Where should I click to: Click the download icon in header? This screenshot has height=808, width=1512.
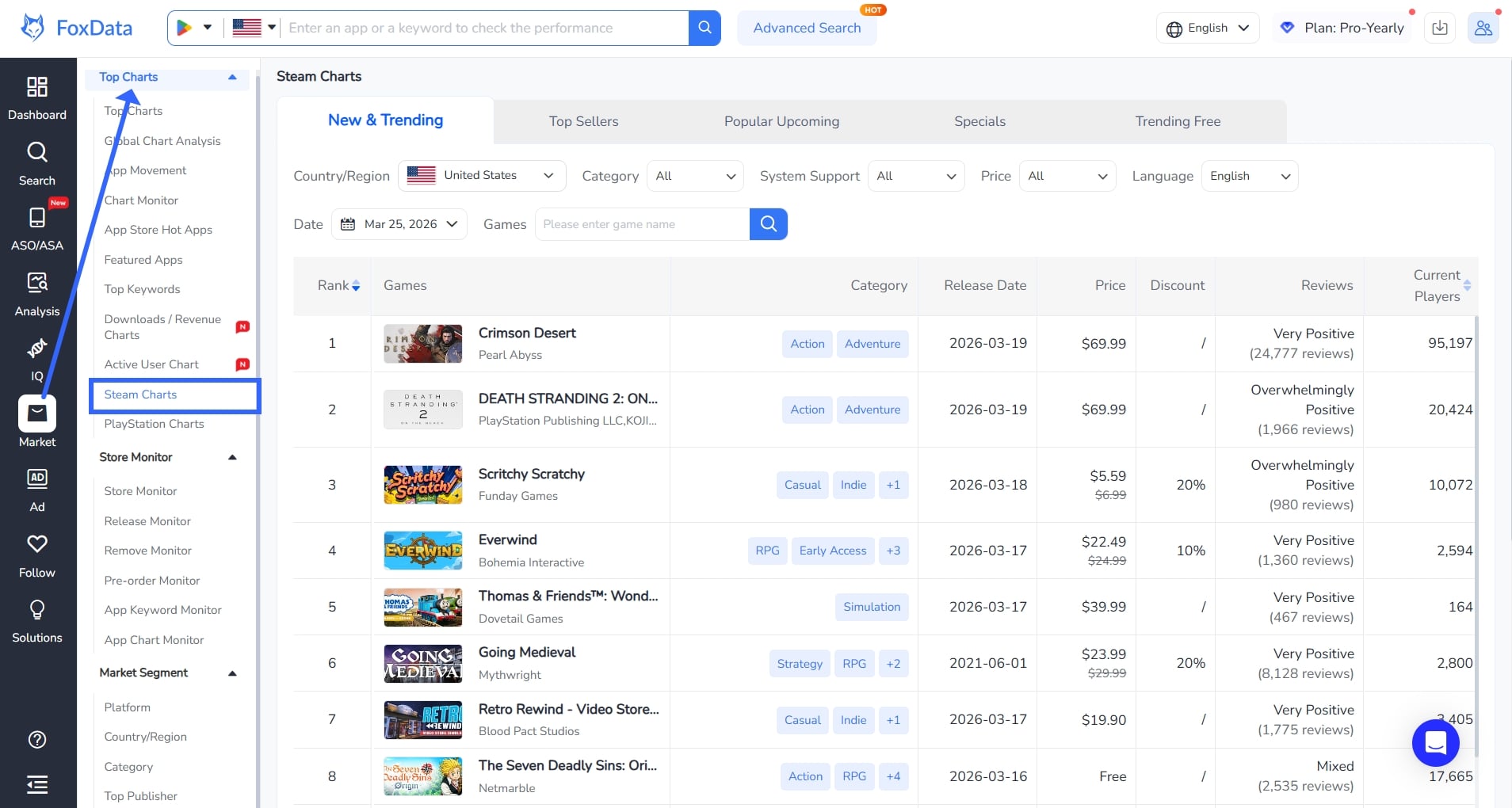pyautogui.click(x=1440, y=28)
